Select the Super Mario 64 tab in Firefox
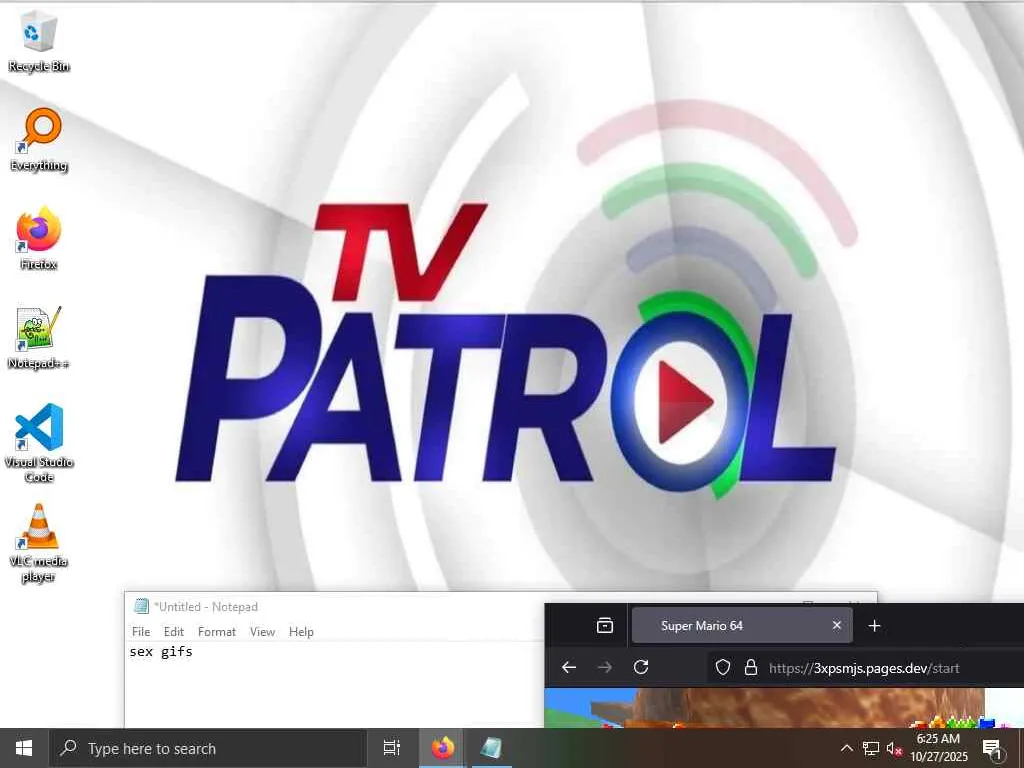 coord(741,626)
